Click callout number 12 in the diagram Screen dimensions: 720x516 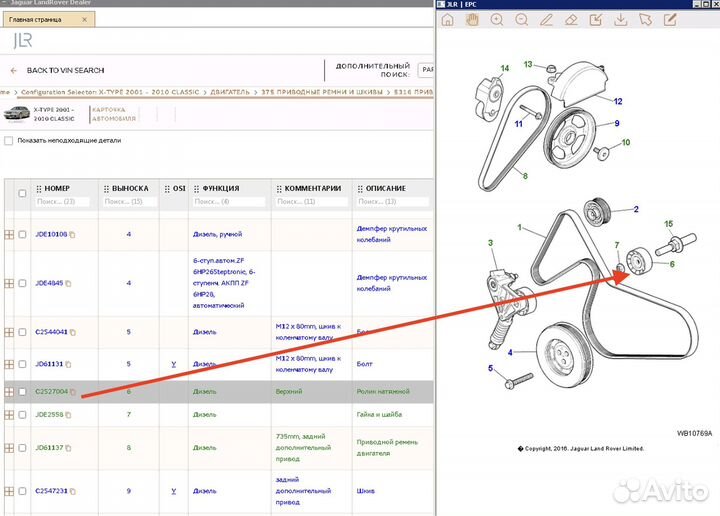(x=618, y=101)
